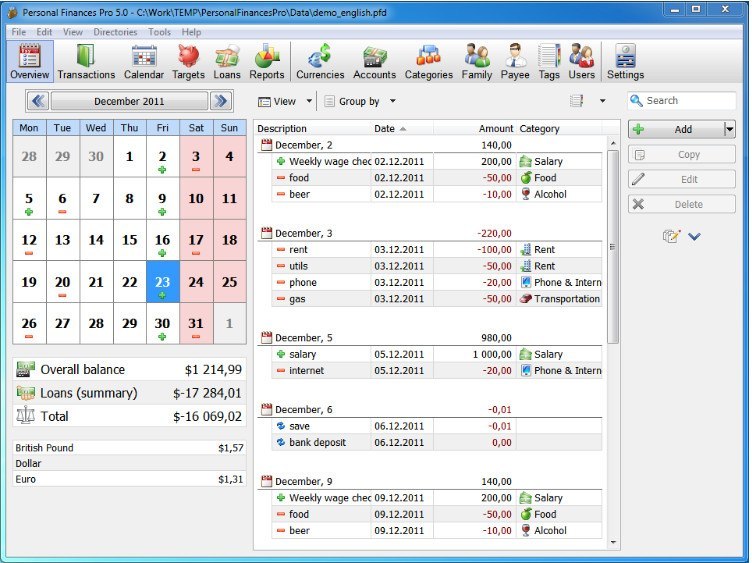Open the Family toolbar icon
Viewport: 752px width, 563px height.
pos(477,61)
